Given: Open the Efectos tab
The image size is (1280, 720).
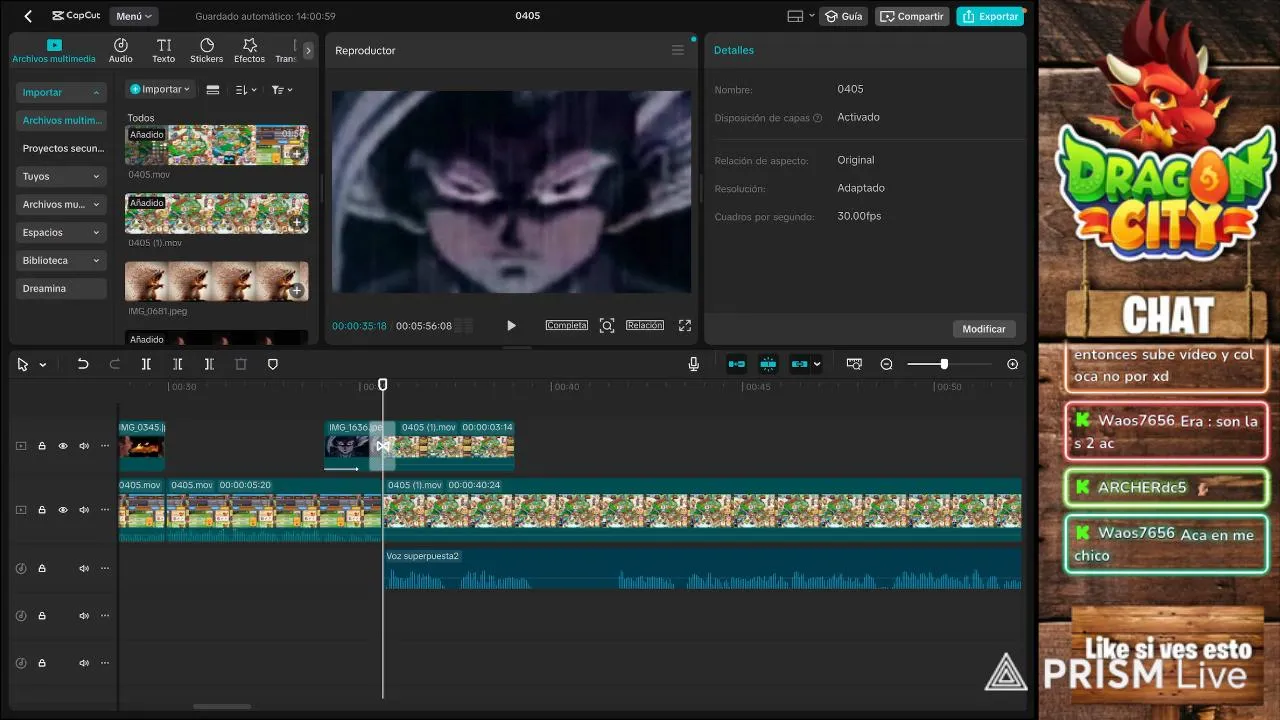Looking at the screenshot, I should 250,51.
